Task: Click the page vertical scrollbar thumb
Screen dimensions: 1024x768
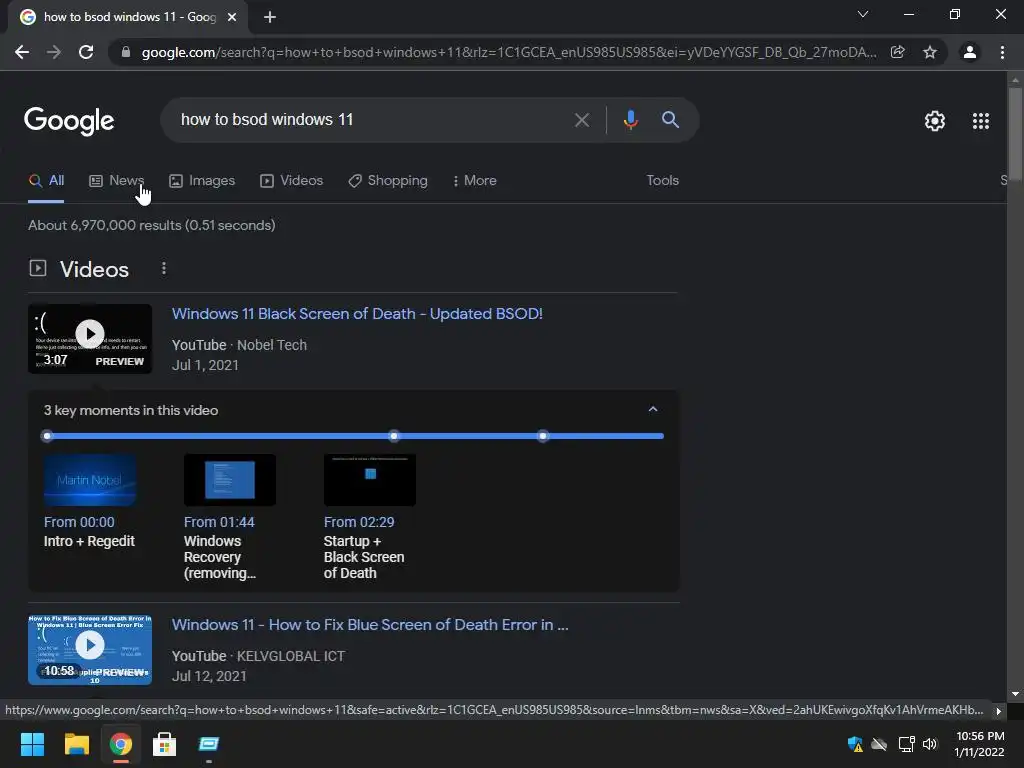Action: click(1015, 134)
